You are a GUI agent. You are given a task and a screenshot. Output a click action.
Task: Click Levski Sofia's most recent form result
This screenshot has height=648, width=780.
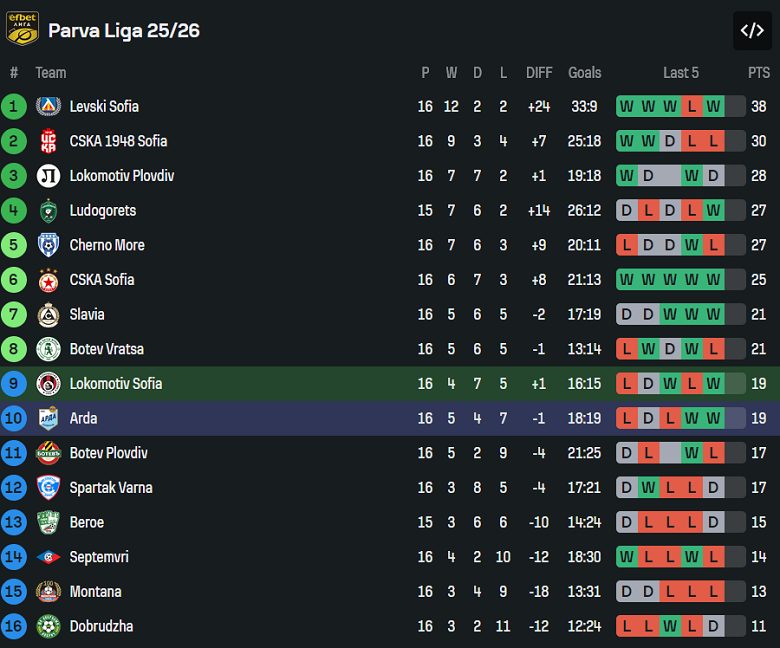713,107
